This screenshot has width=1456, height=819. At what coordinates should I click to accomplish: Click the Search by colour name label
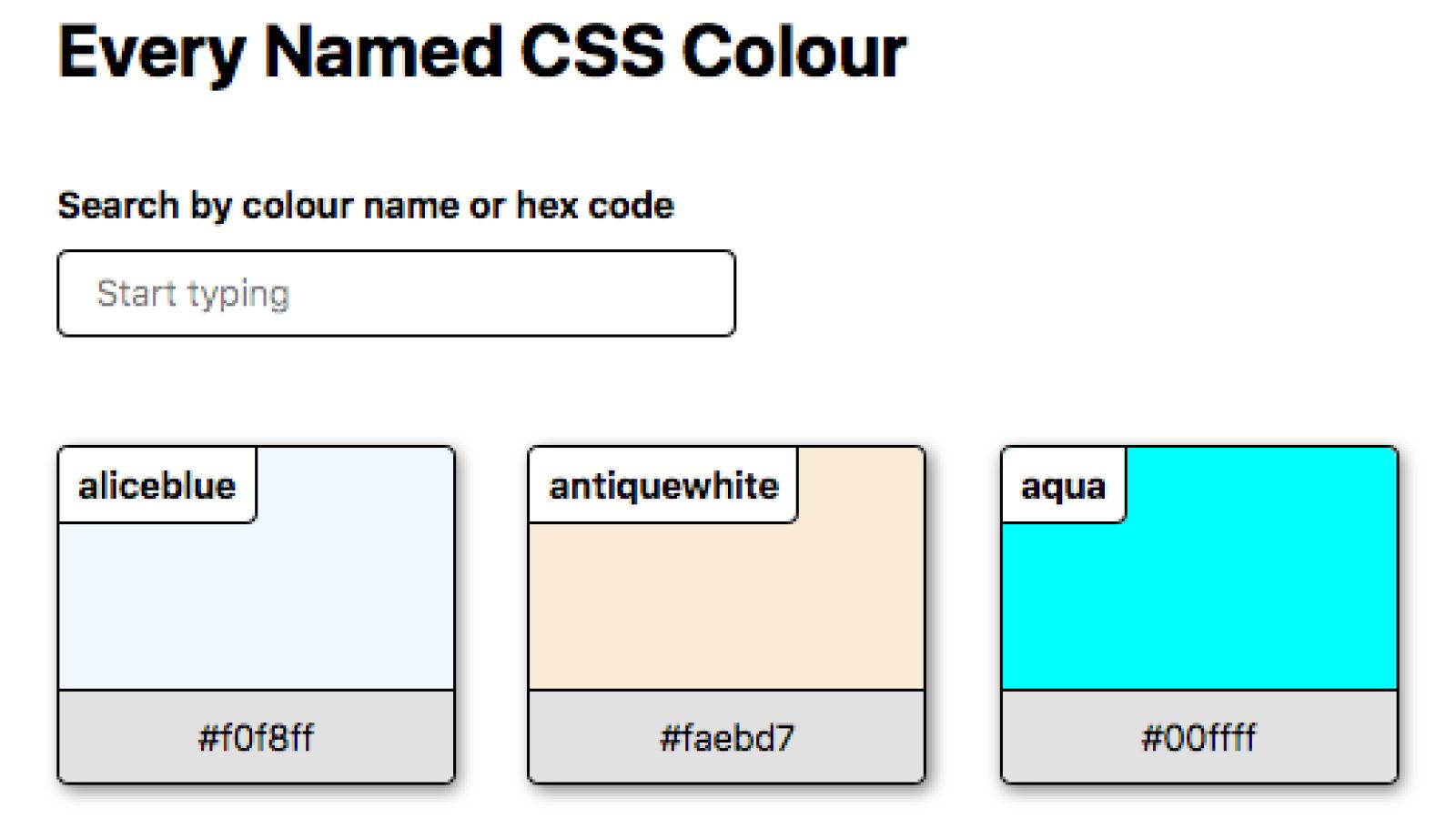click(x=366, y=205)
